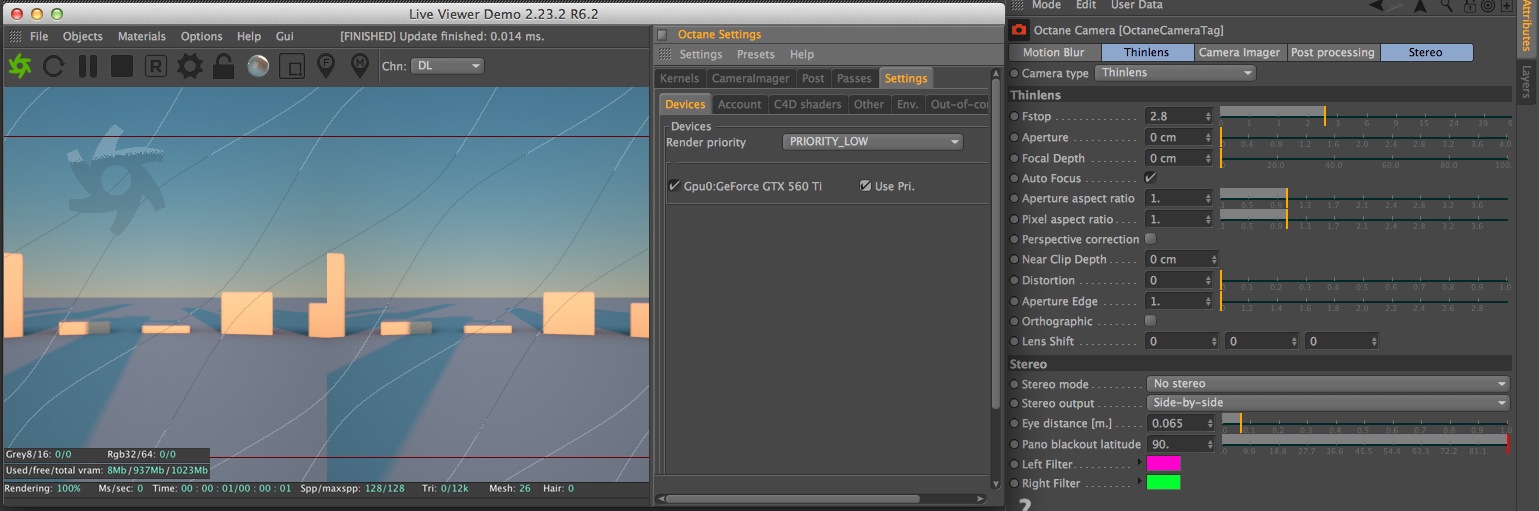1539x511 pixels.
Task: Open the Objects menu in Live Viewer
Action: [x=83, y=36]
